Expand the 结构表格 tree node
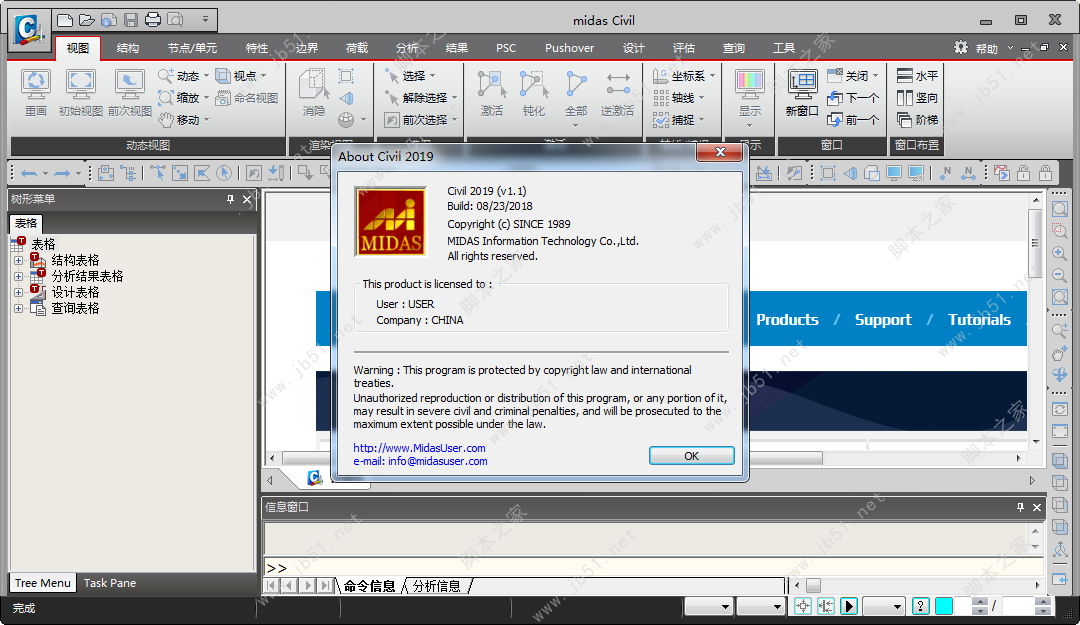Screen dimensions: 1080x625 click(19, 260)
